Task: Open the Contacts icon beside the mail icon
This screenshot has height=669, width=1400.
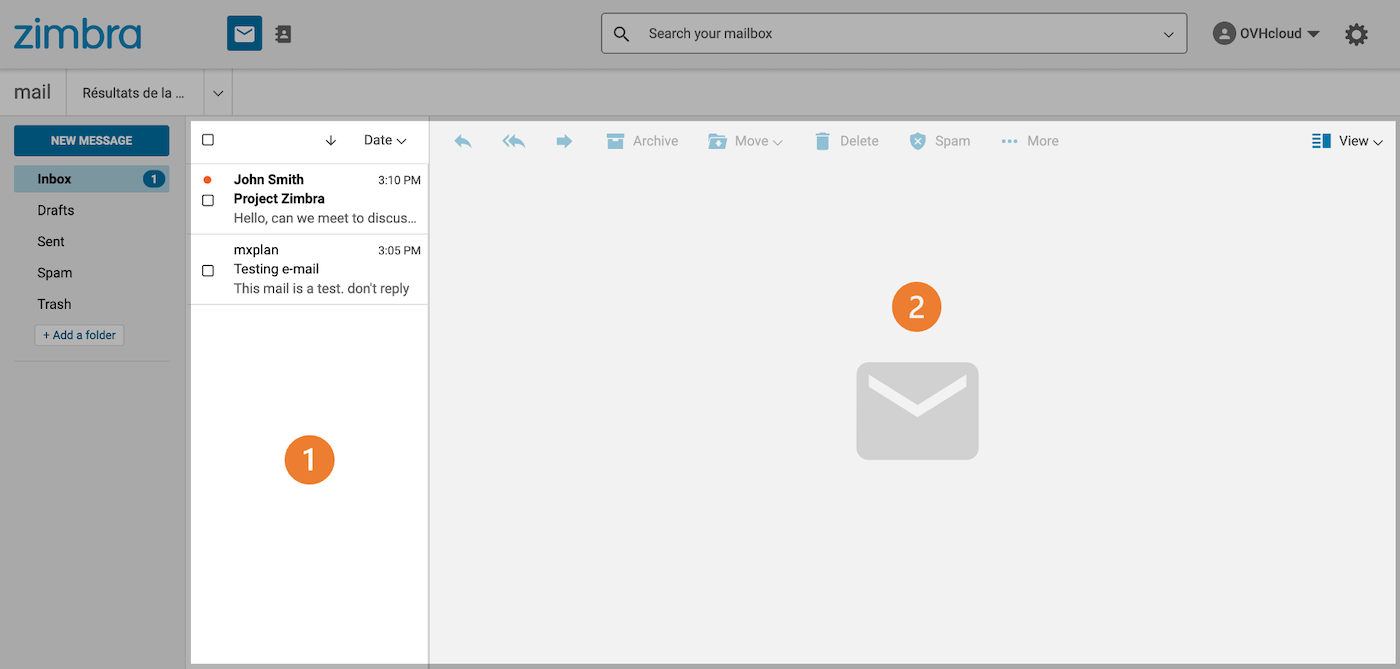Action: 282,33
